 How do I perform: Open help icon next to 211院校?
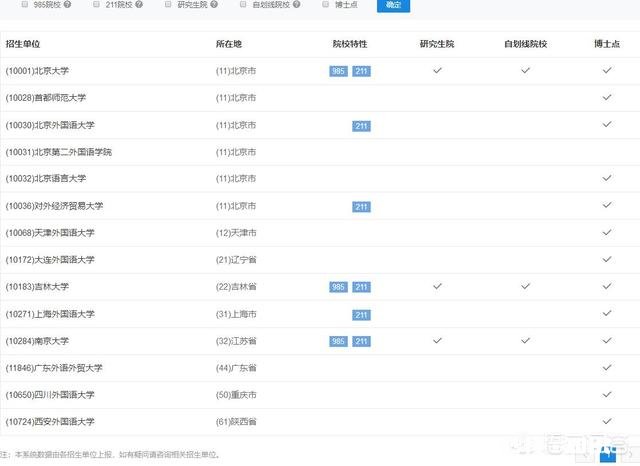pos(139,4)
